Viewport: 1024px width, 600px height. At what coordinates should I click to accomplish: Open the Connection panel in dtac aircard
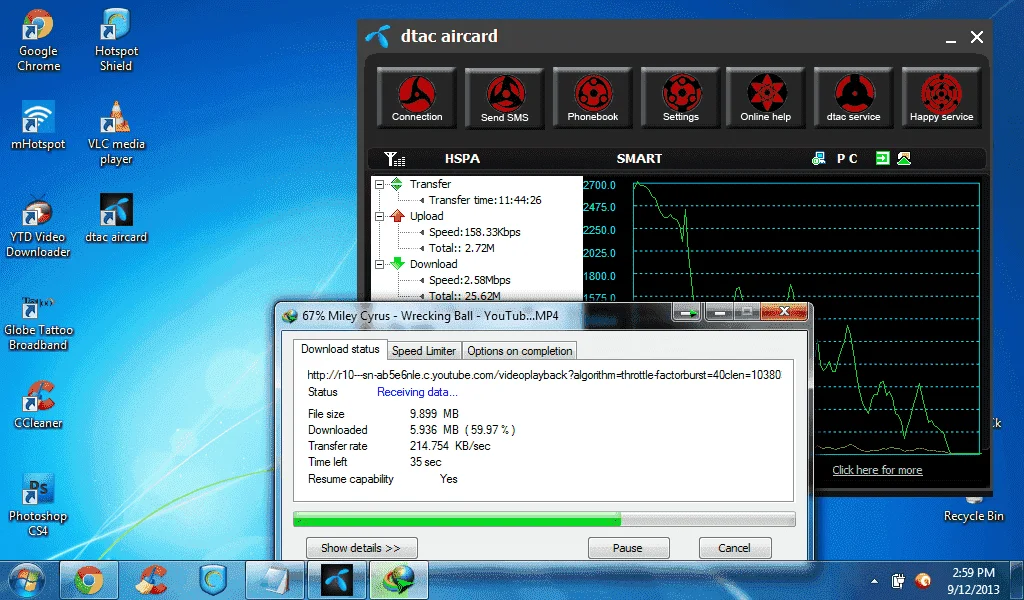pyautogui.click(x=417, y=97)
